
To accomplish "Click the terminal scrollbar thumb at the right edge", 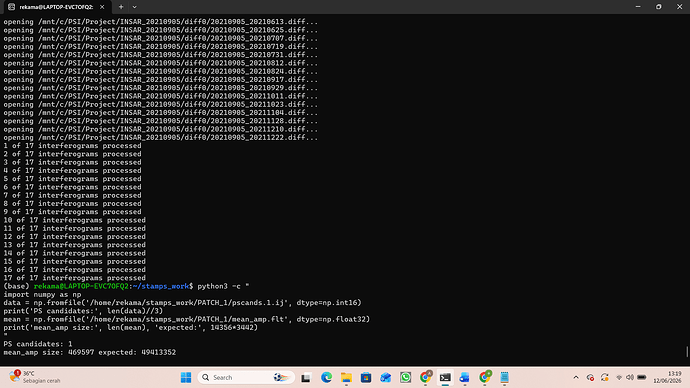I will coord(687,351).
